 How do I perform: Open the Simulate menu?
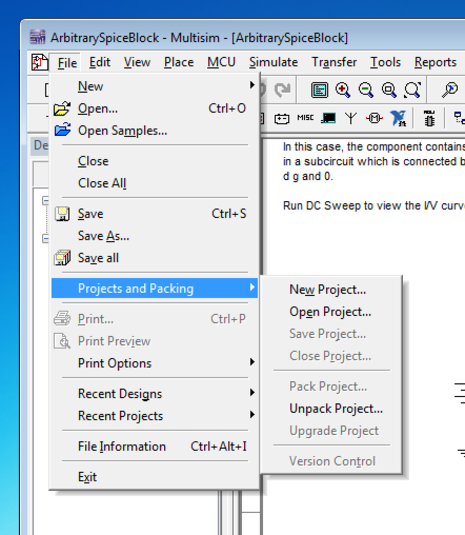(273, 62)
